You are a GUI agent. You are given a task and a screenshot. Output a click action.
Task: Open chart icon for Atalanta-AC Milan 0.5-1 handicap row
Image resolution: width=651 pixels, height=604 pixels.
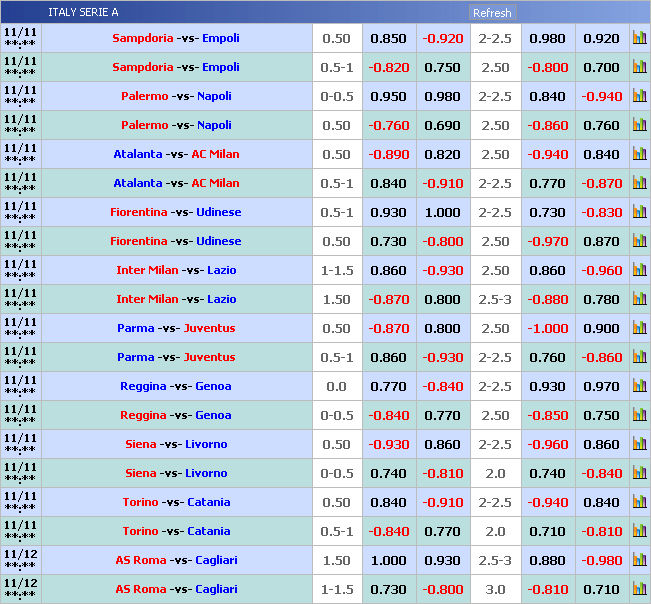640,184
